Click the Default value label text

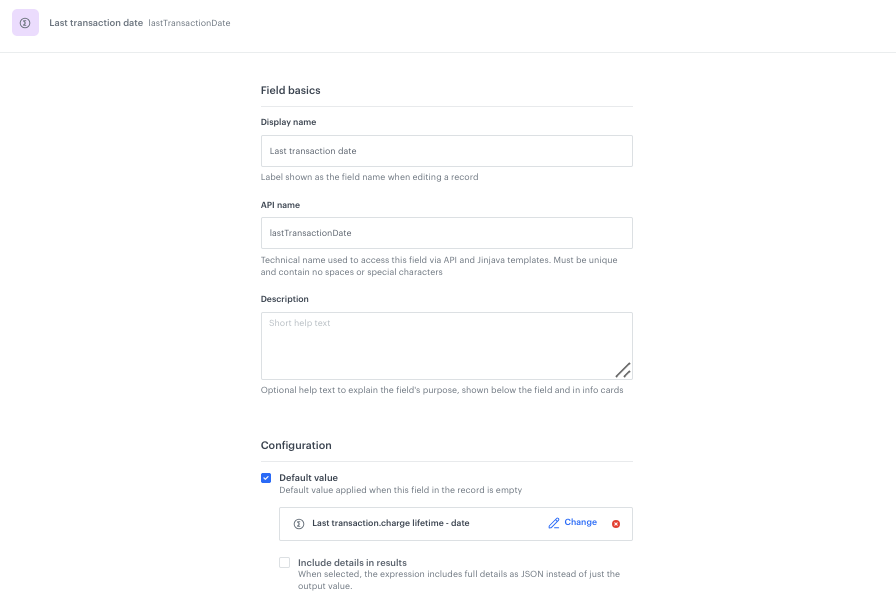click(308, 478)
